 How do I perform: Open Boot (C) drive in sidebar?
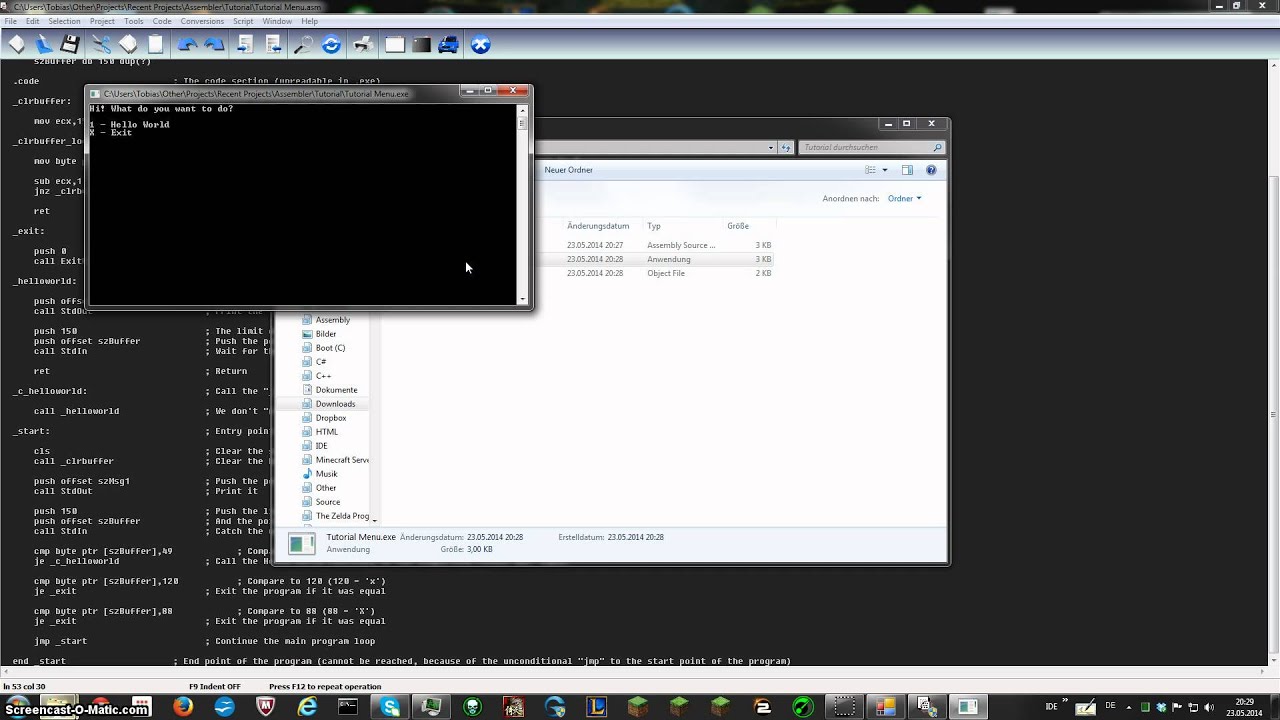click(330, 348)
